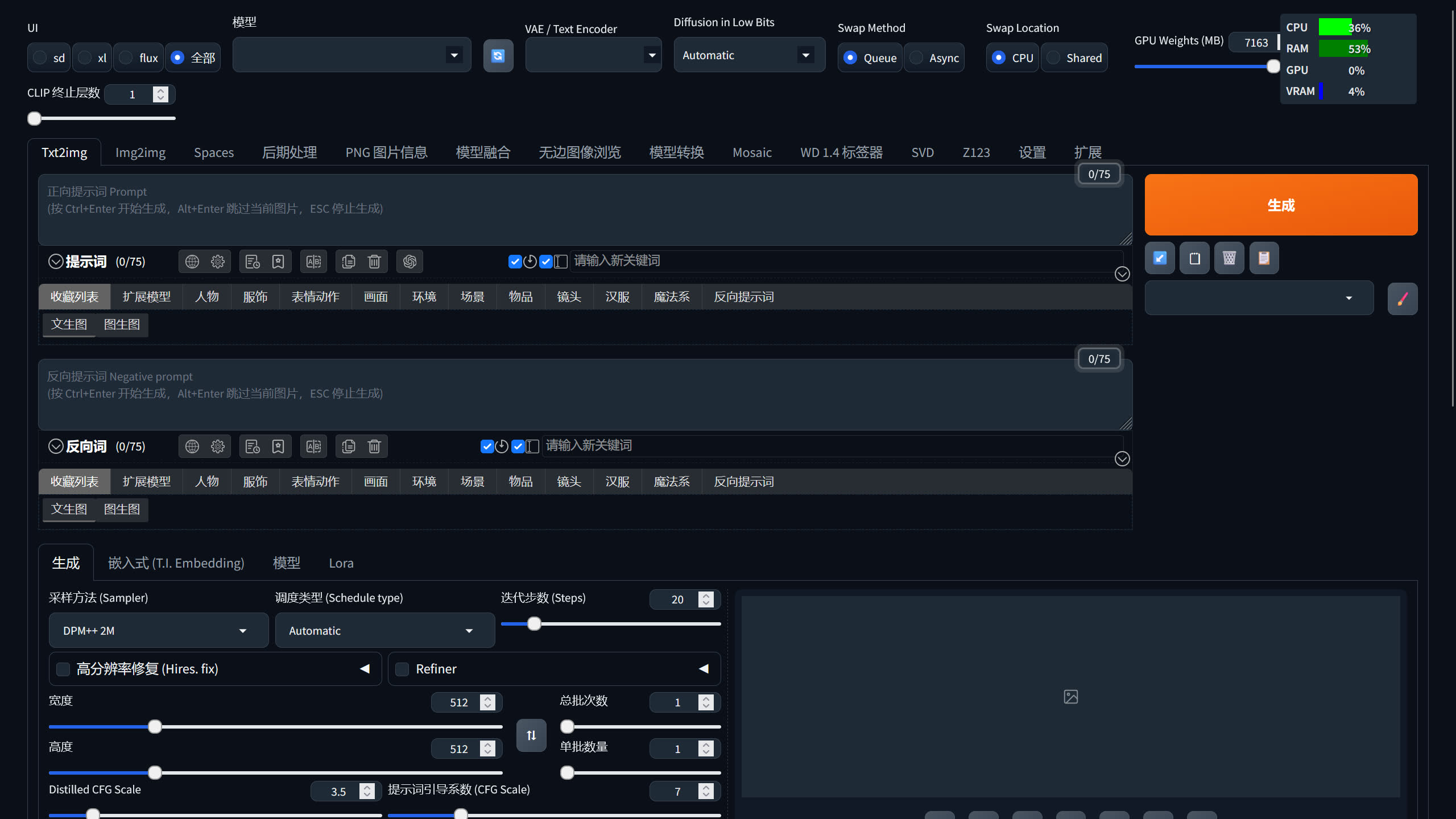Copy the positive prompt keywords with copy icon
Image resolution: width=1456 pixels, height=819 pixels.
(x=349, y=262)
